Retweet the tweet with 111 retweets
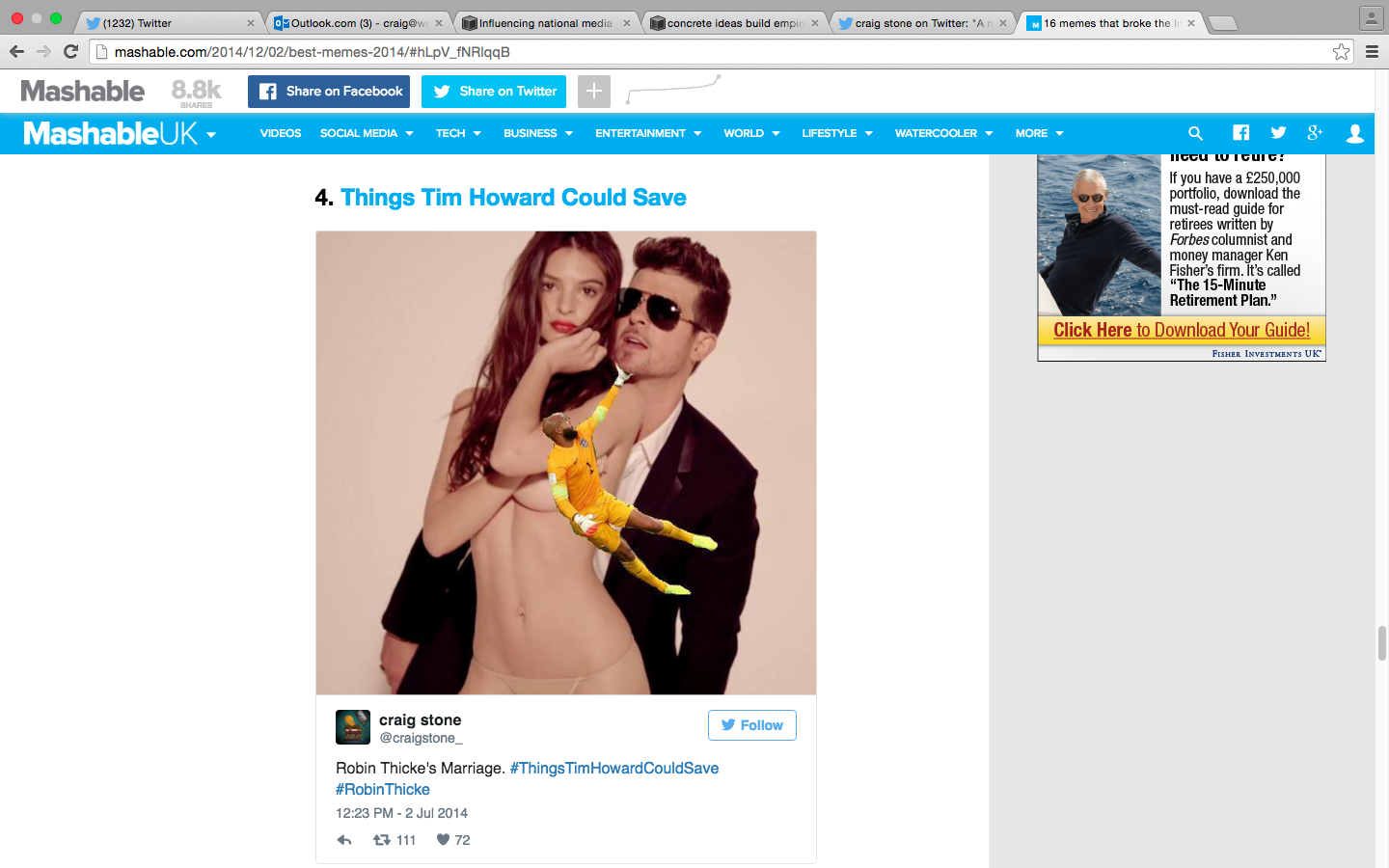The width and height of the screenshot is (1389, 868). click(x=382, y=840)
